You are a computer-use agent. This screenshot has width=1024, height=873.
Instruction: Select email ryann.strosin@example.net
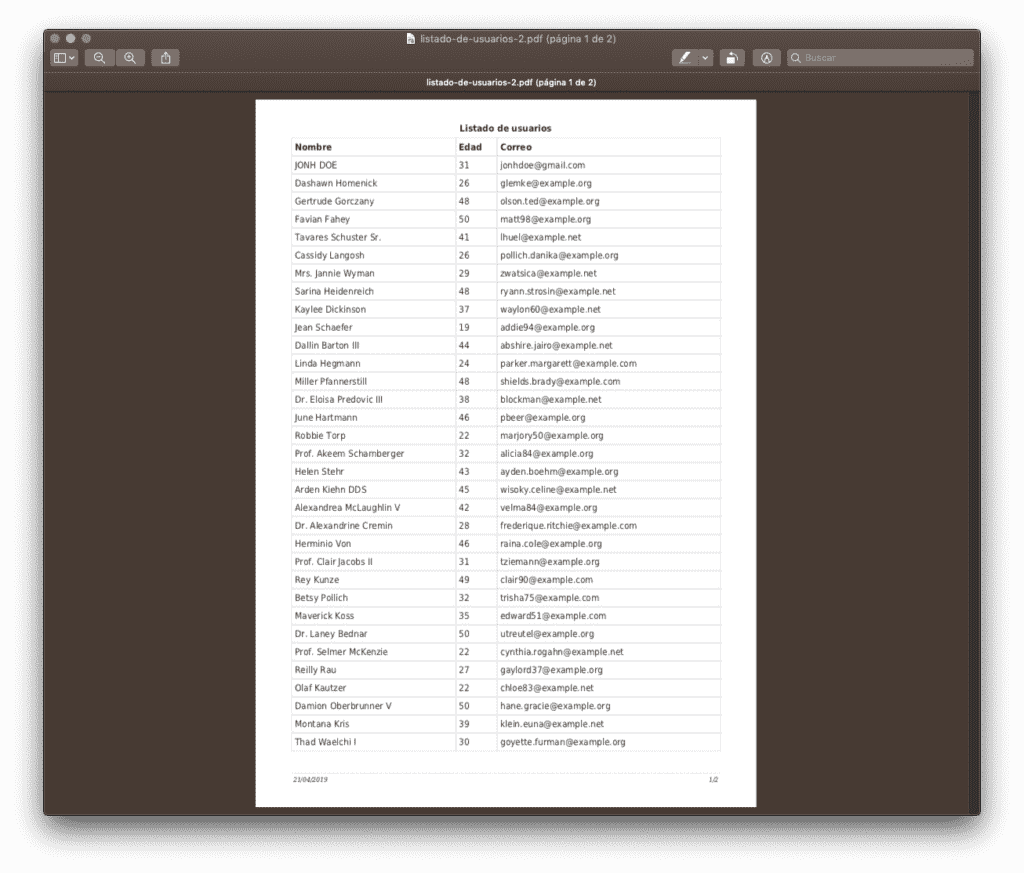[558, 291]
